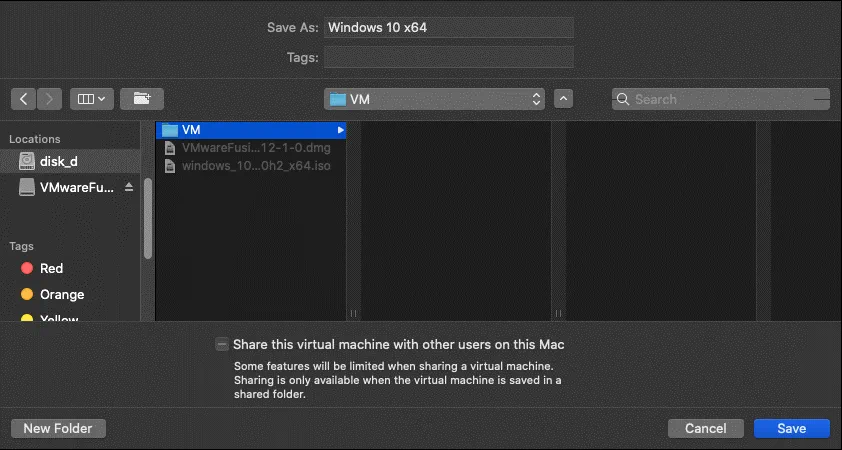Select the Red tag
The width and height of the screenshot is (842, 450).
pyautogui.click(x=51, y=268)
